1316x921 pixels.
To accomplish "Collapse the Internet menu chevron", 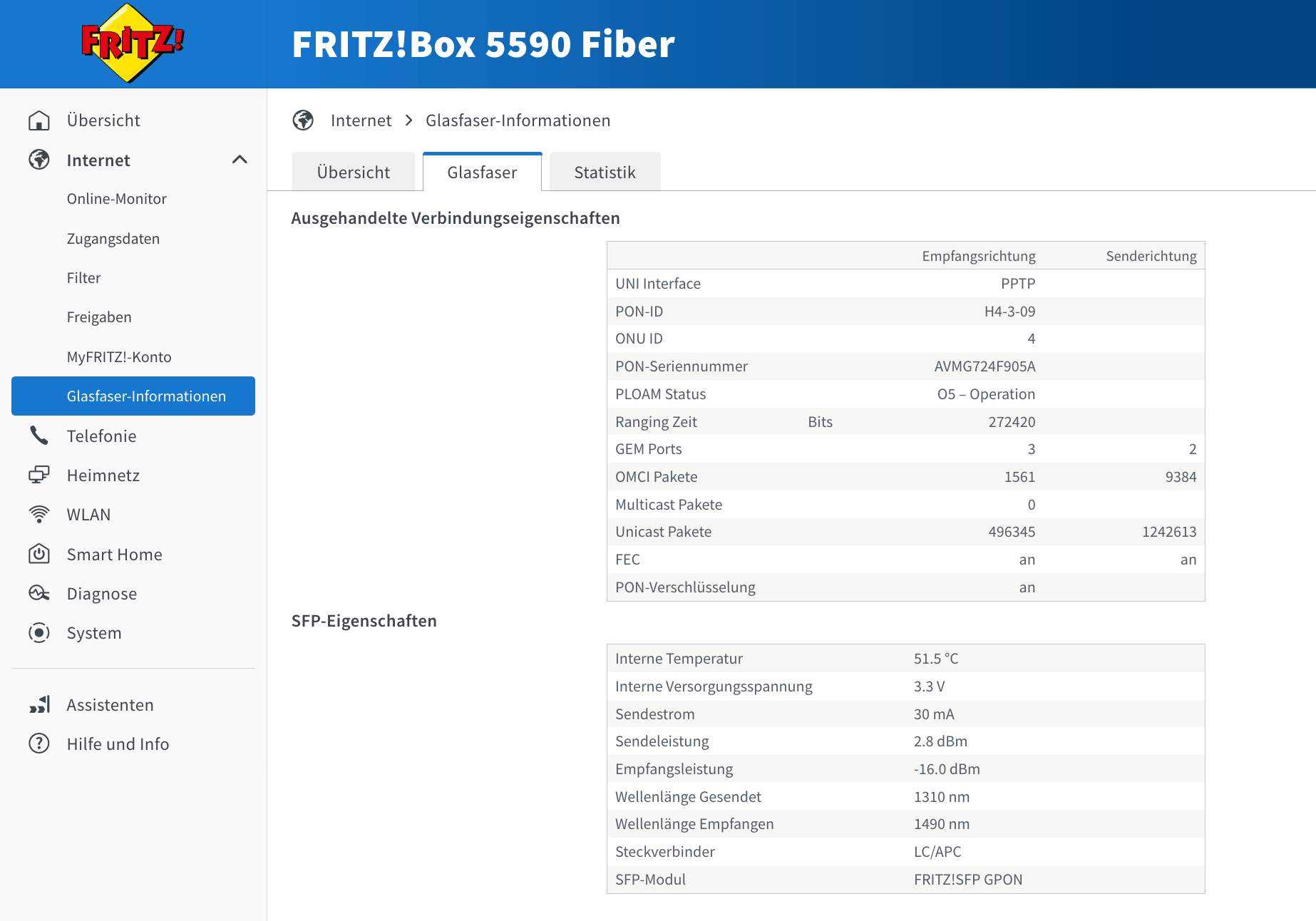I will 240,160.
